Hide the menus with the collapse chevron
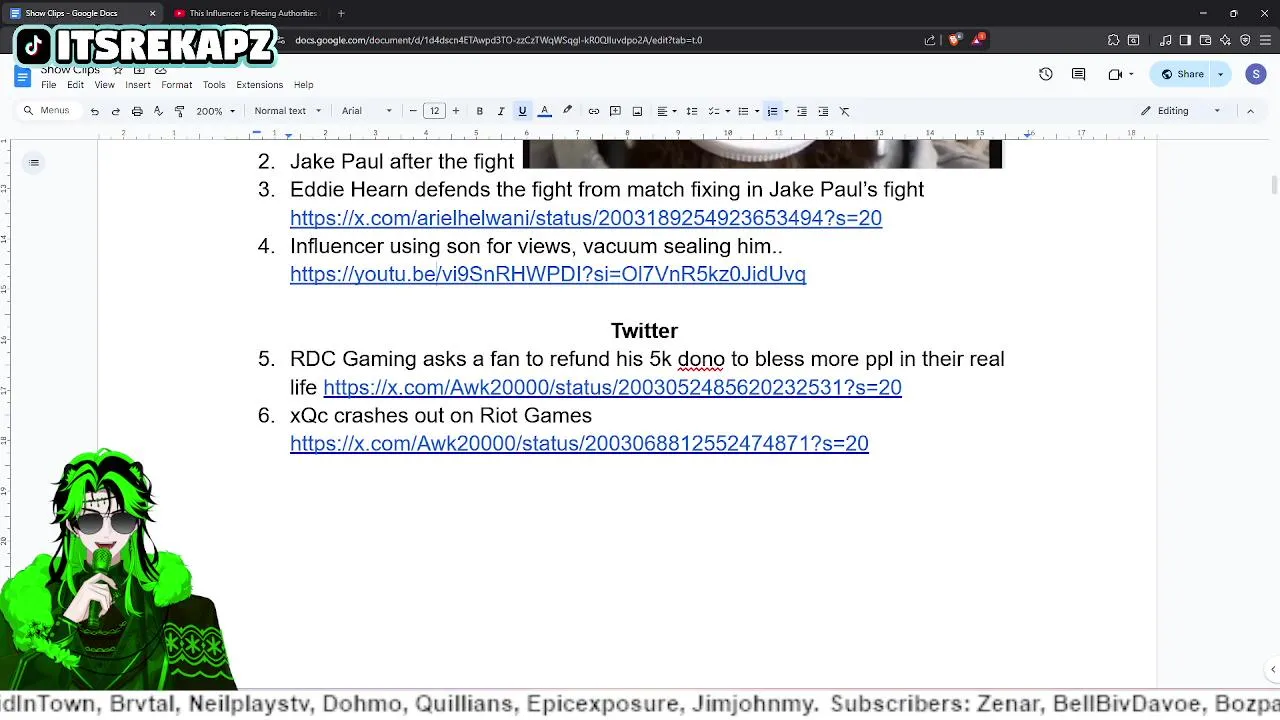1280x720 pixels. coord(1250,111)
